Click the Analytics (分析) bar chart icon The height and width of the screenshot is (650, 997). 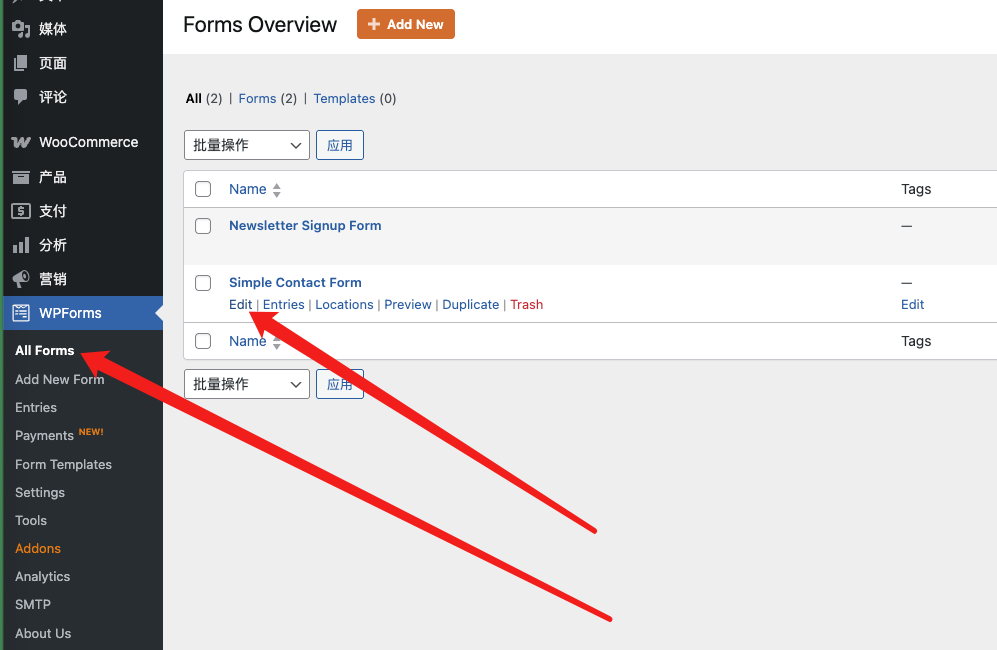tap(21, 245)
